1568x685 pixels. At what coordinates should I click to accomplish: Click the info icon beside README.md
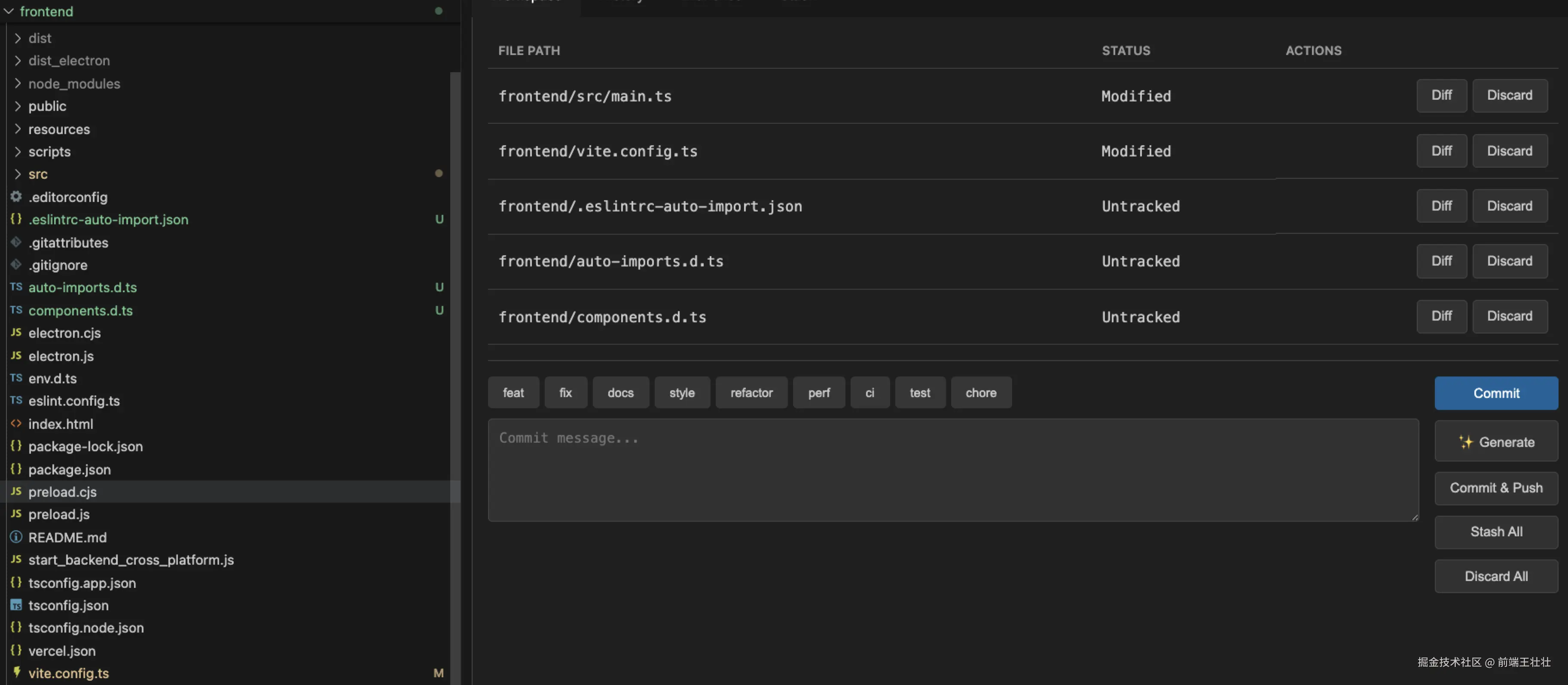click(16, 537)
